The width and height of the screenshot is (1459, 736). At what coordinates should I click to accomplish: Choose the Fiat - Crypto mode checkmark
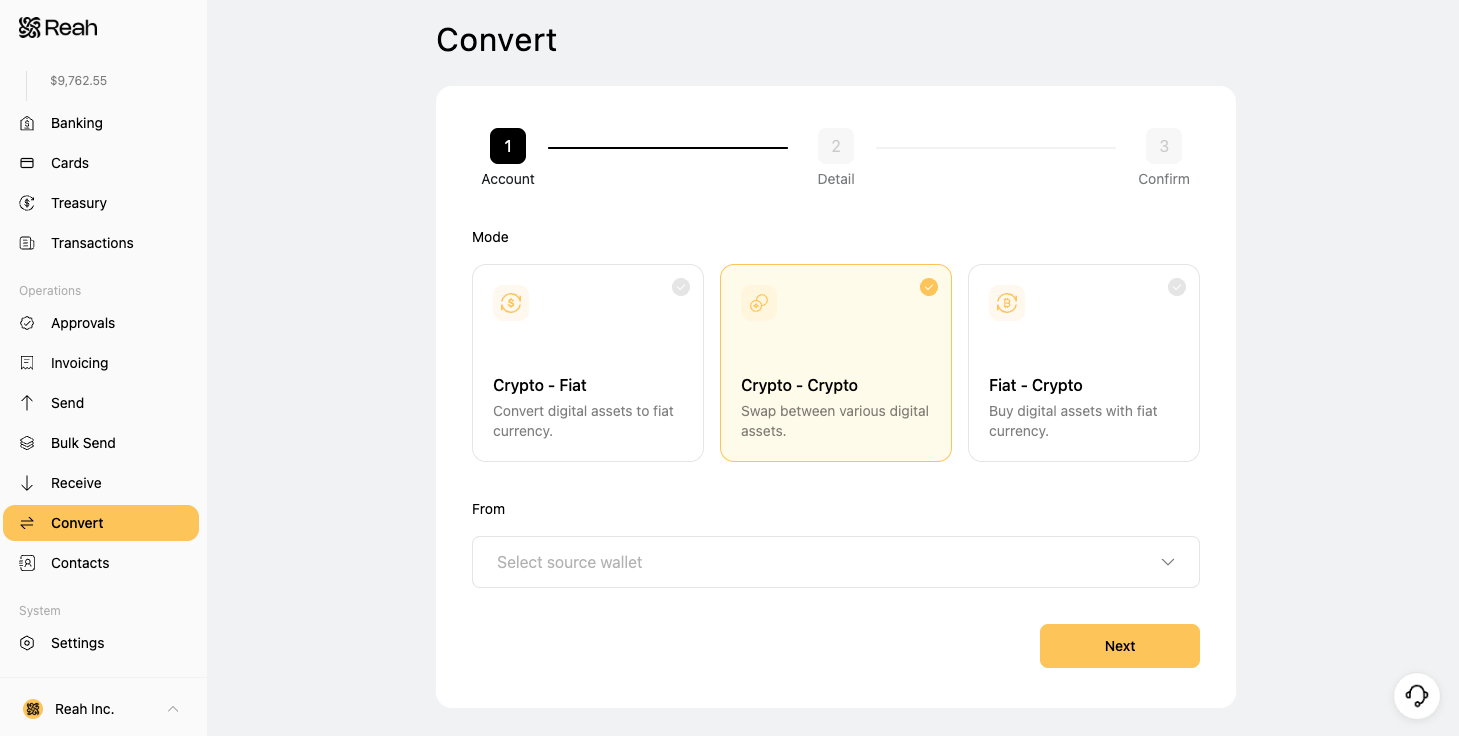(x=1177, y=287)
